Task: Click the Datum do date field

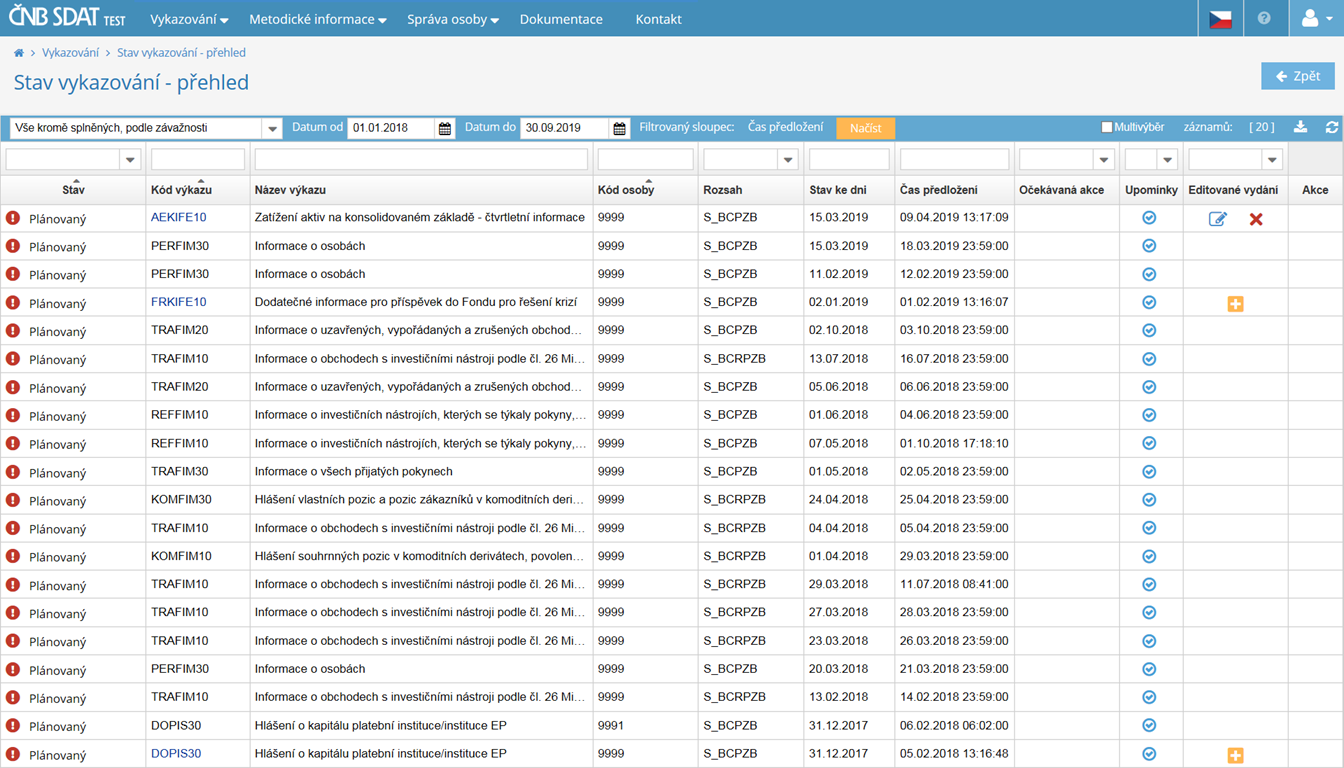Action: click(x=564, y=128)
